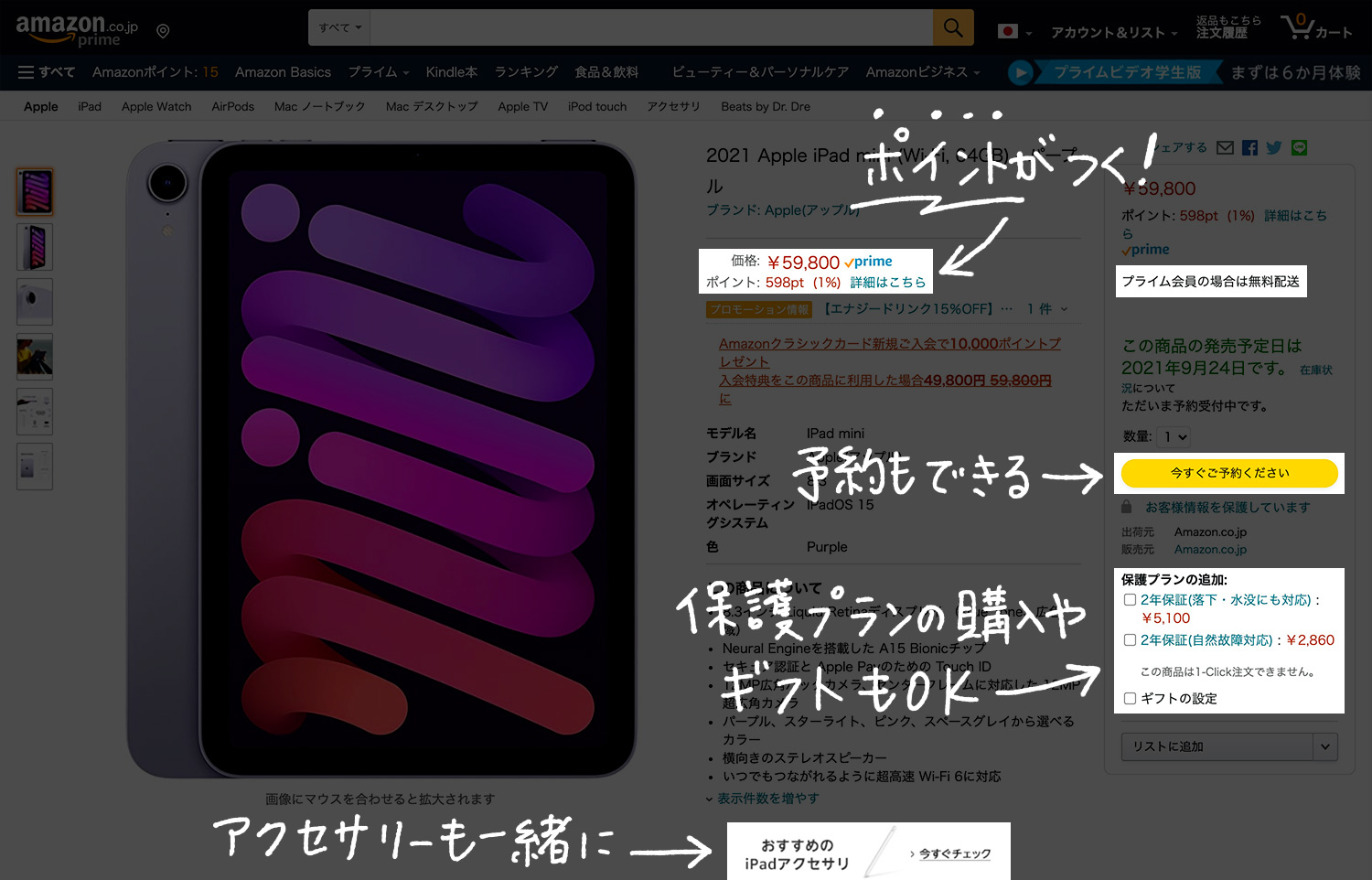
Task: Select the iPod touch subnav tab
Action: click(597, 106)
